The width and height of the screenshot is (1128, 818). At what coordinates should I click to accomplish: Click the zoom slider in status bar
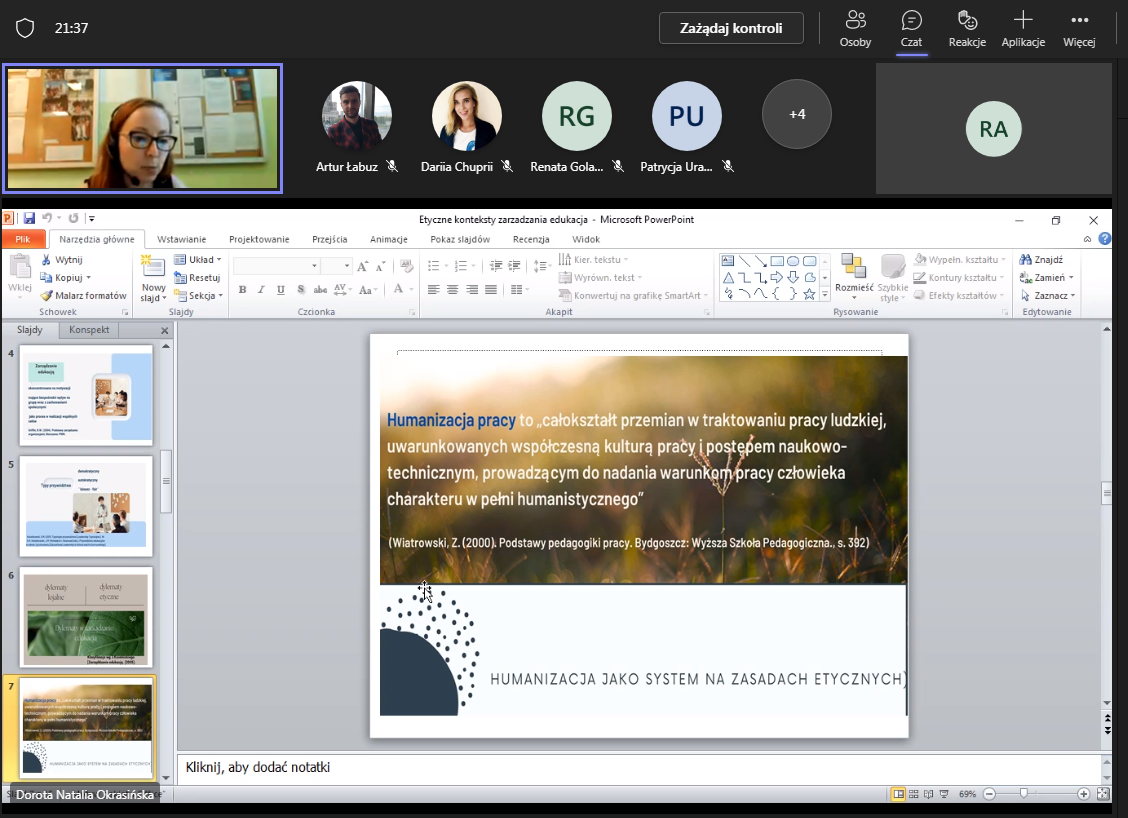pos(1023,793)
